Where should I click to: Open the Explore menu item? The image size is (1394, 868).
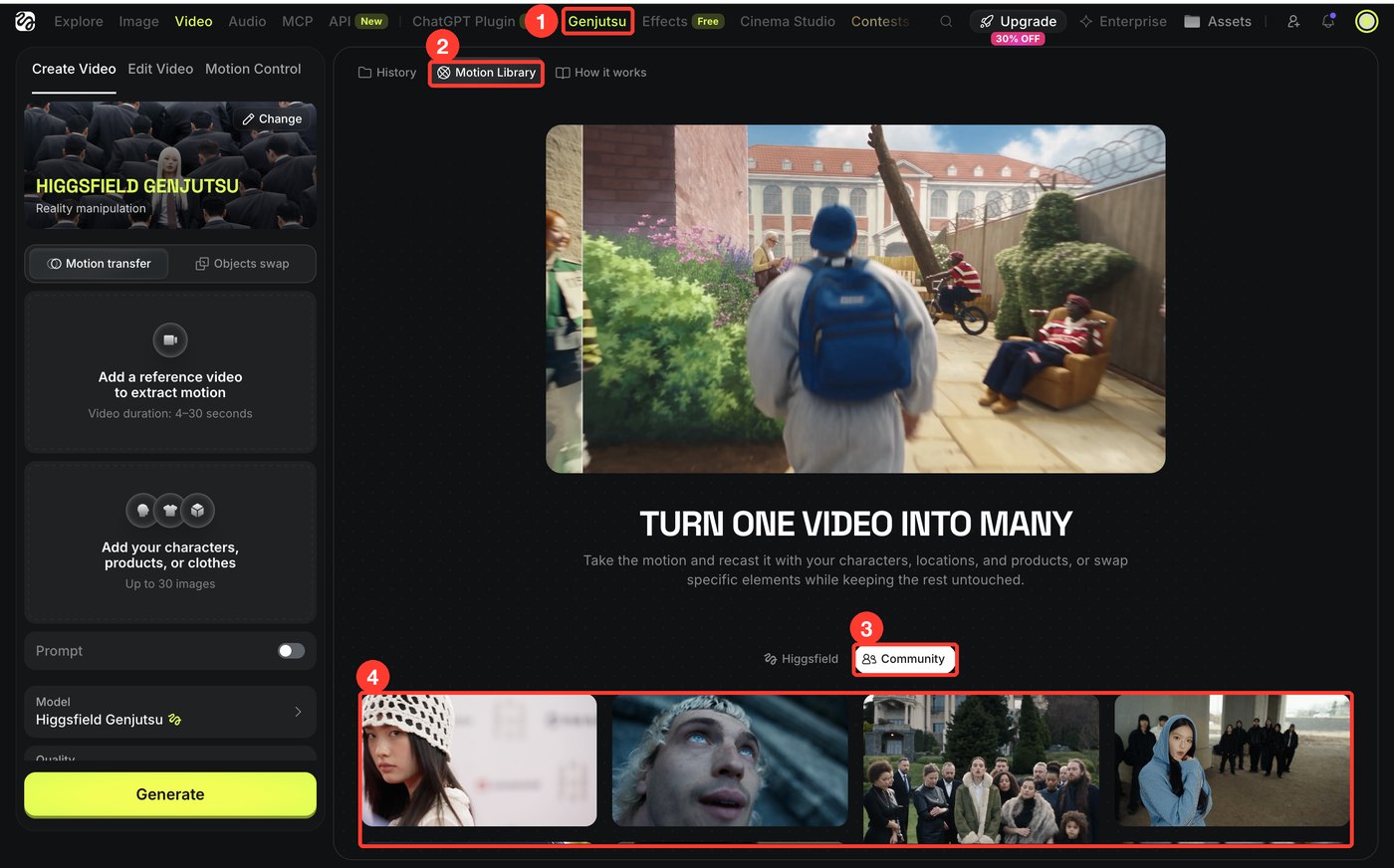[79, 21]
